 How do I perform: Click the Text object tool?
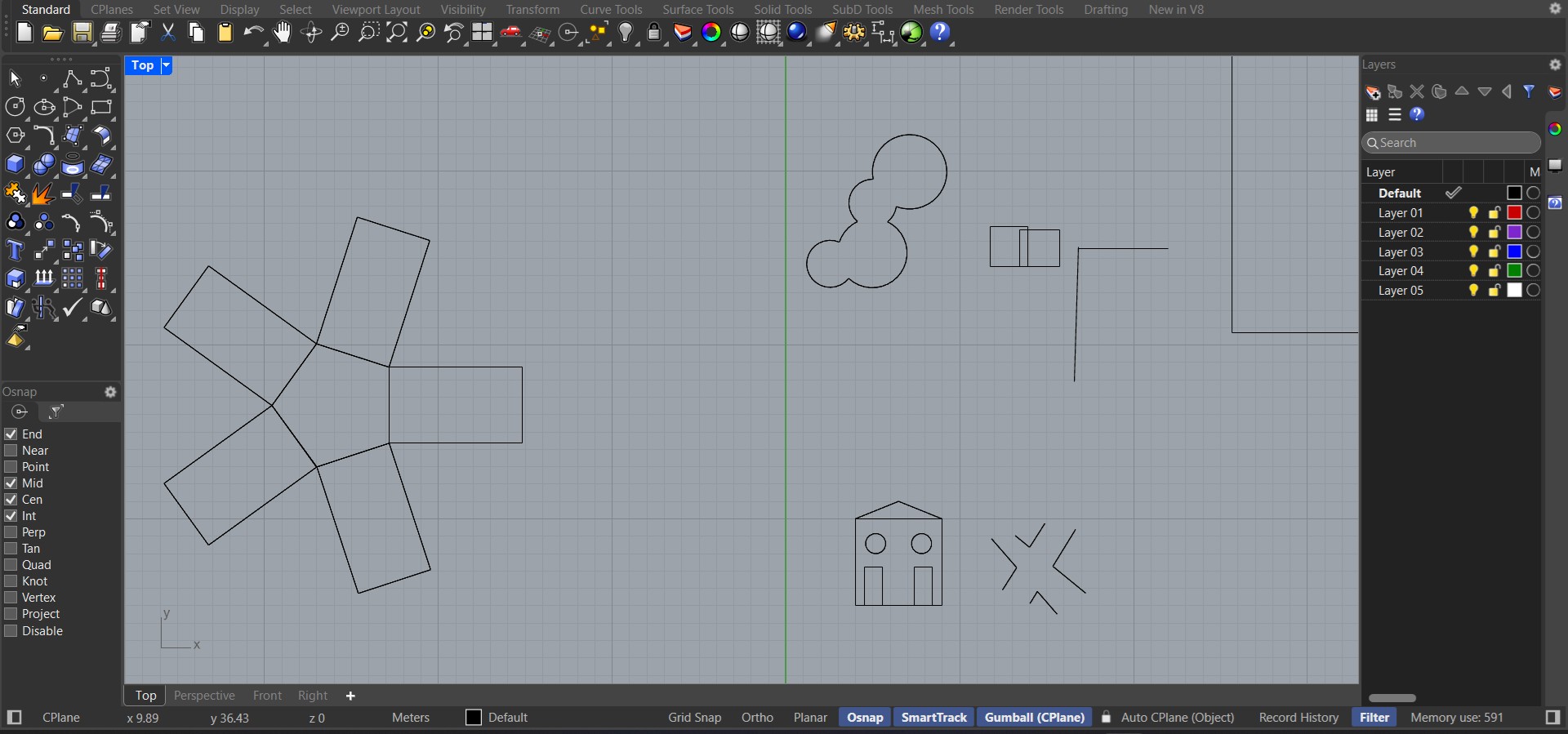pos(15,251)
